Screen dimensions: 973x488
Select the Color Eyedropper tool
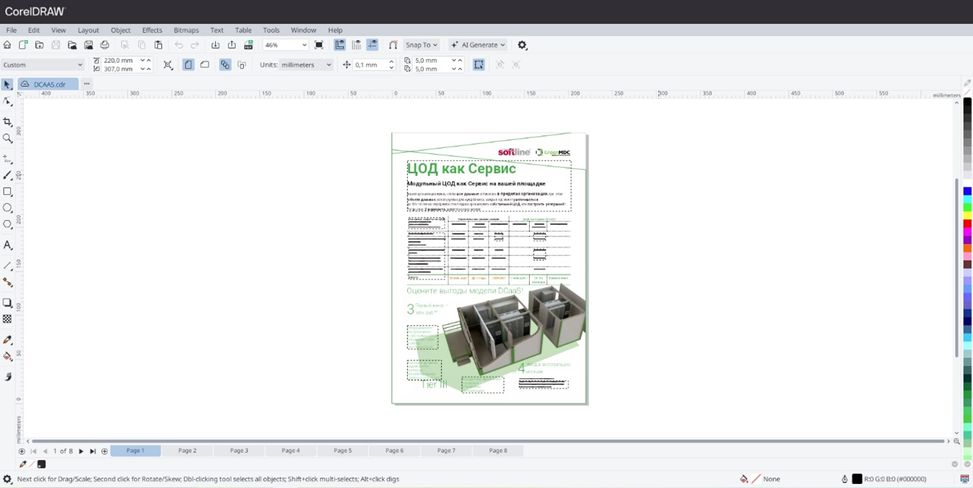pyautogui.click(x=7, y=340)
